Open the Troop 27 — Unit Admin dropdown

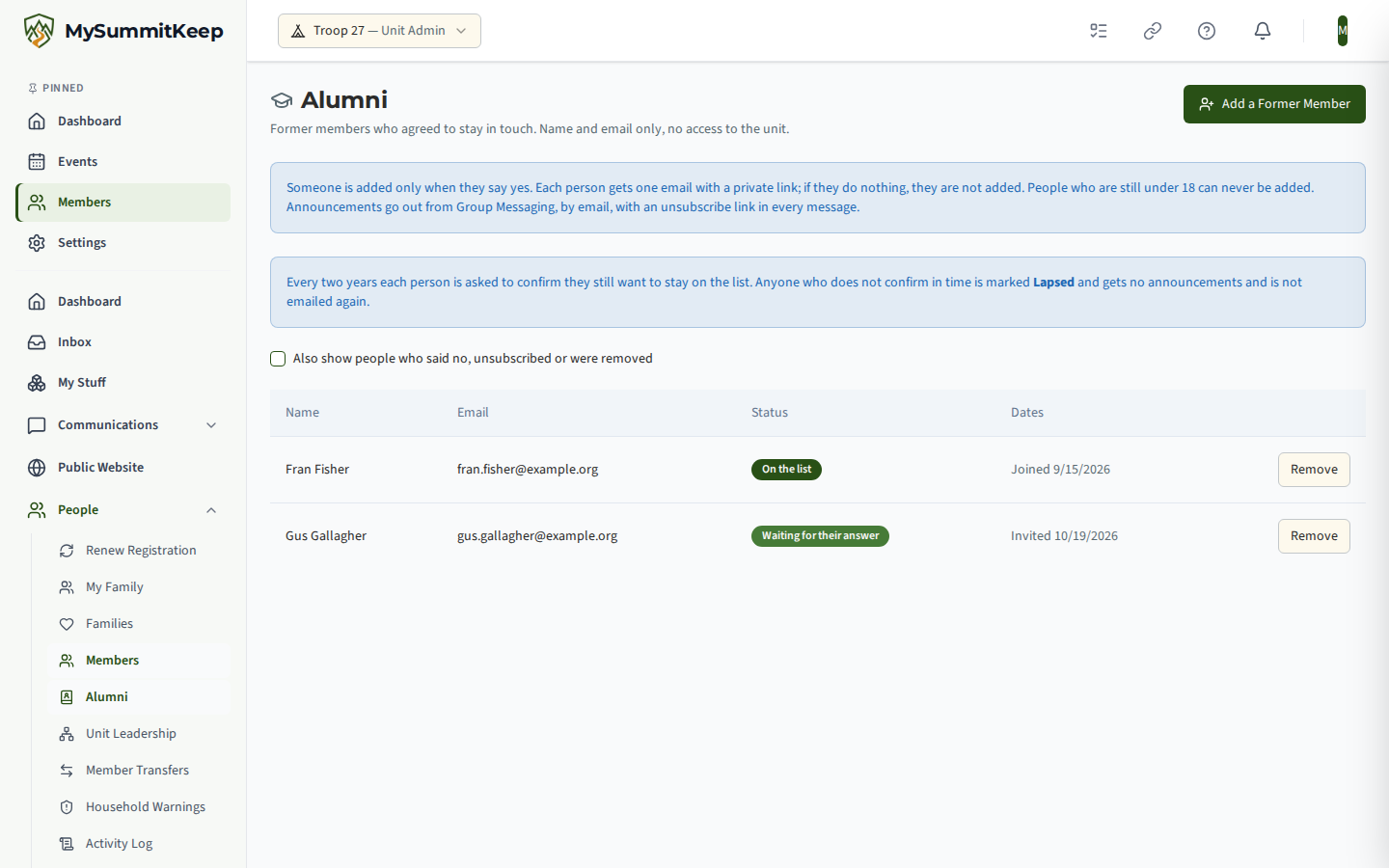(379, 31)
